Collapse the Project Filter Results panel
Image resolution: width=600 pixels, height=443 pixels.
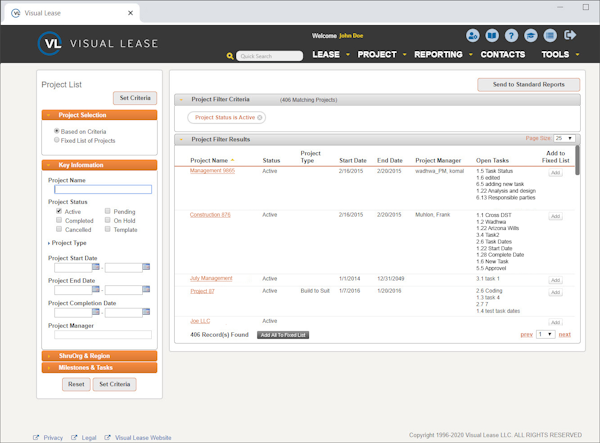click(181, 140)
